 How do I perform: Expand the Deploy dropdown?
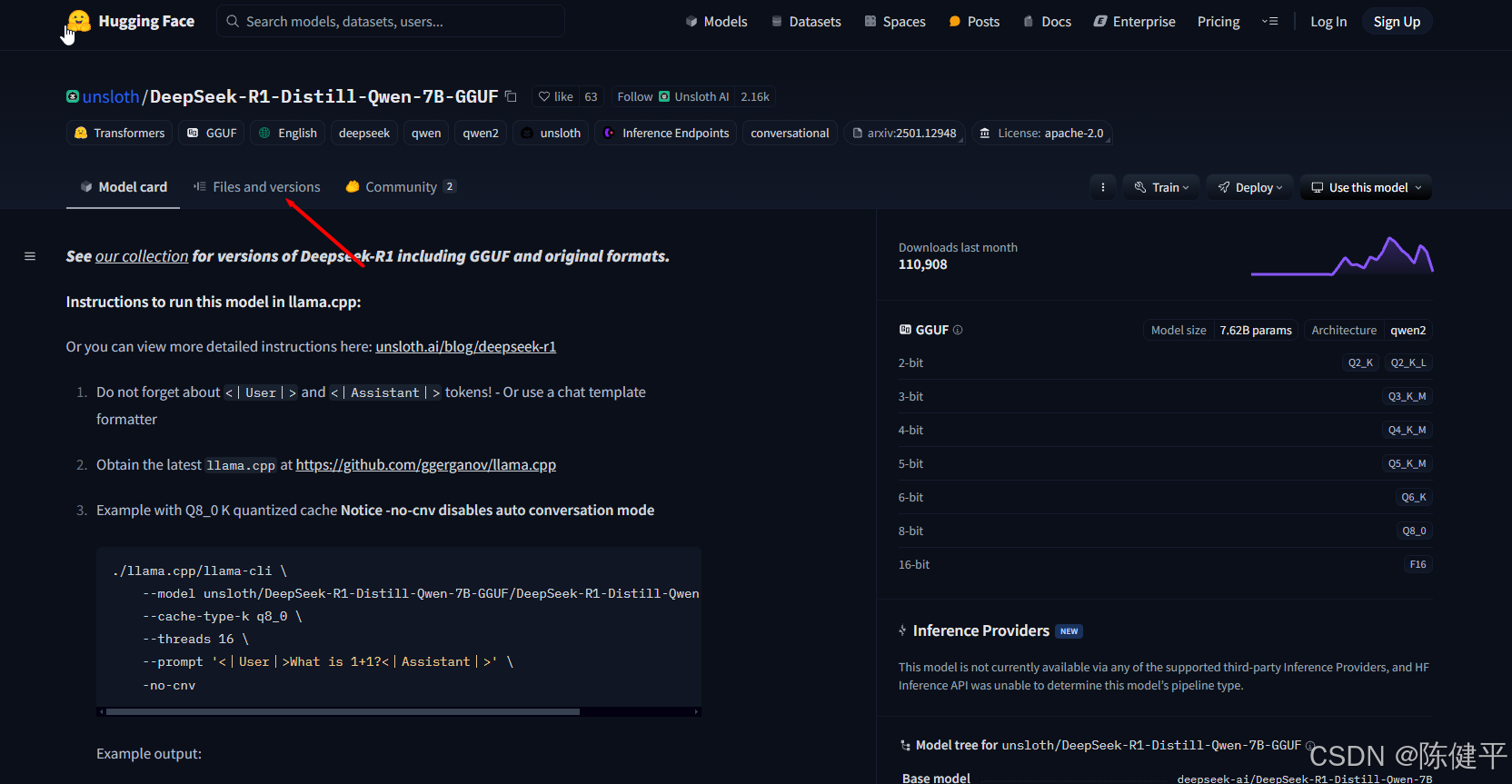coord(1250,187)
